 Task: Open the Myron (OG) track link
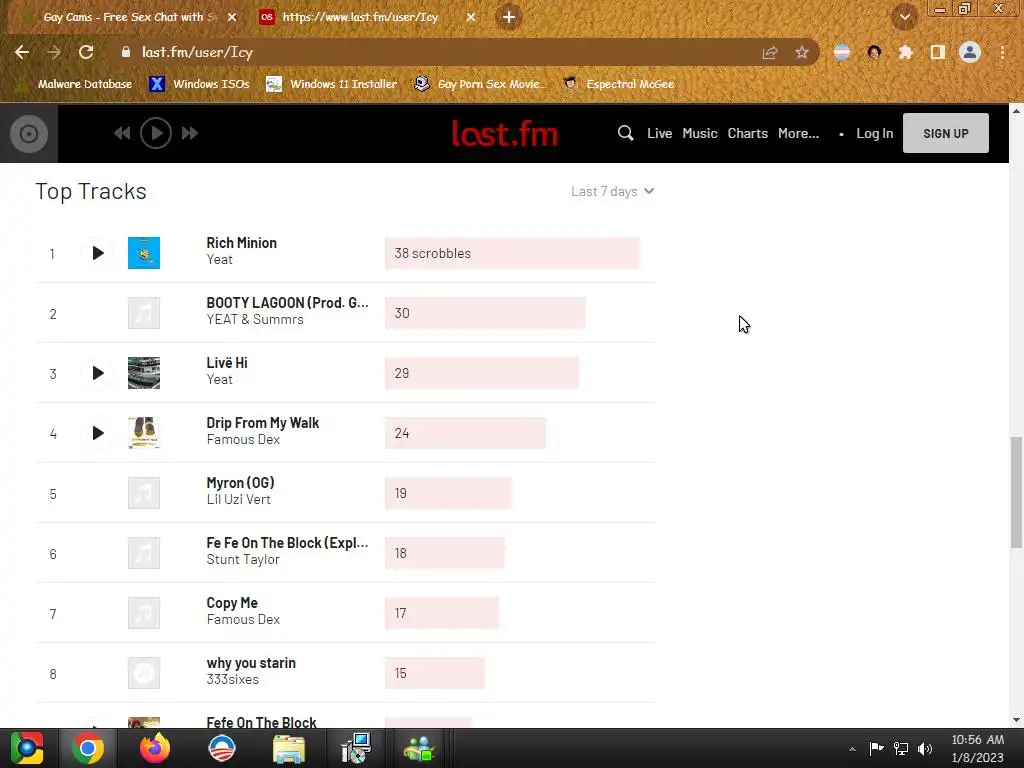click(x=240, y=483)
